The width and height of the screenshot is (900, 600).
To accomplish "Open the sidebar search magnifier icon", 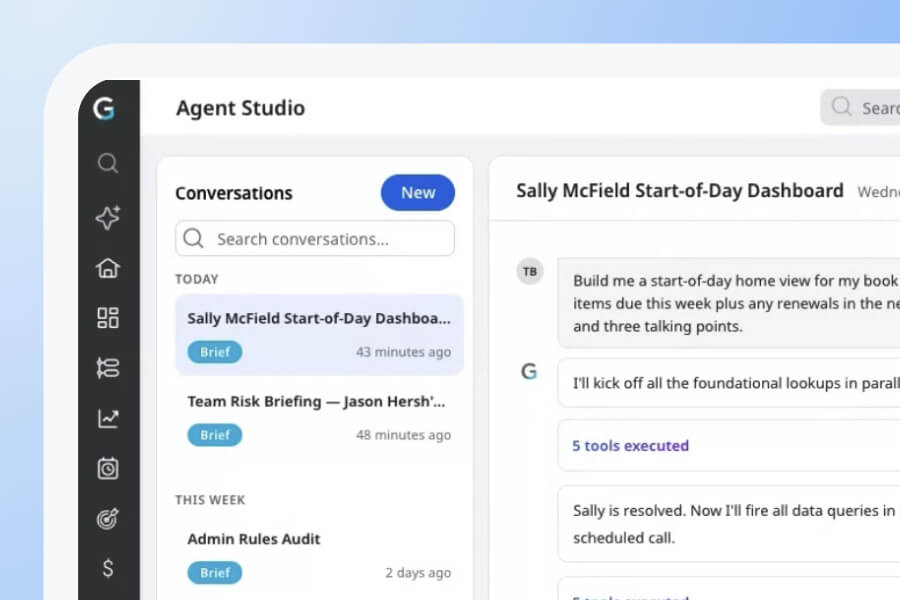I will (x=108, y=163).
